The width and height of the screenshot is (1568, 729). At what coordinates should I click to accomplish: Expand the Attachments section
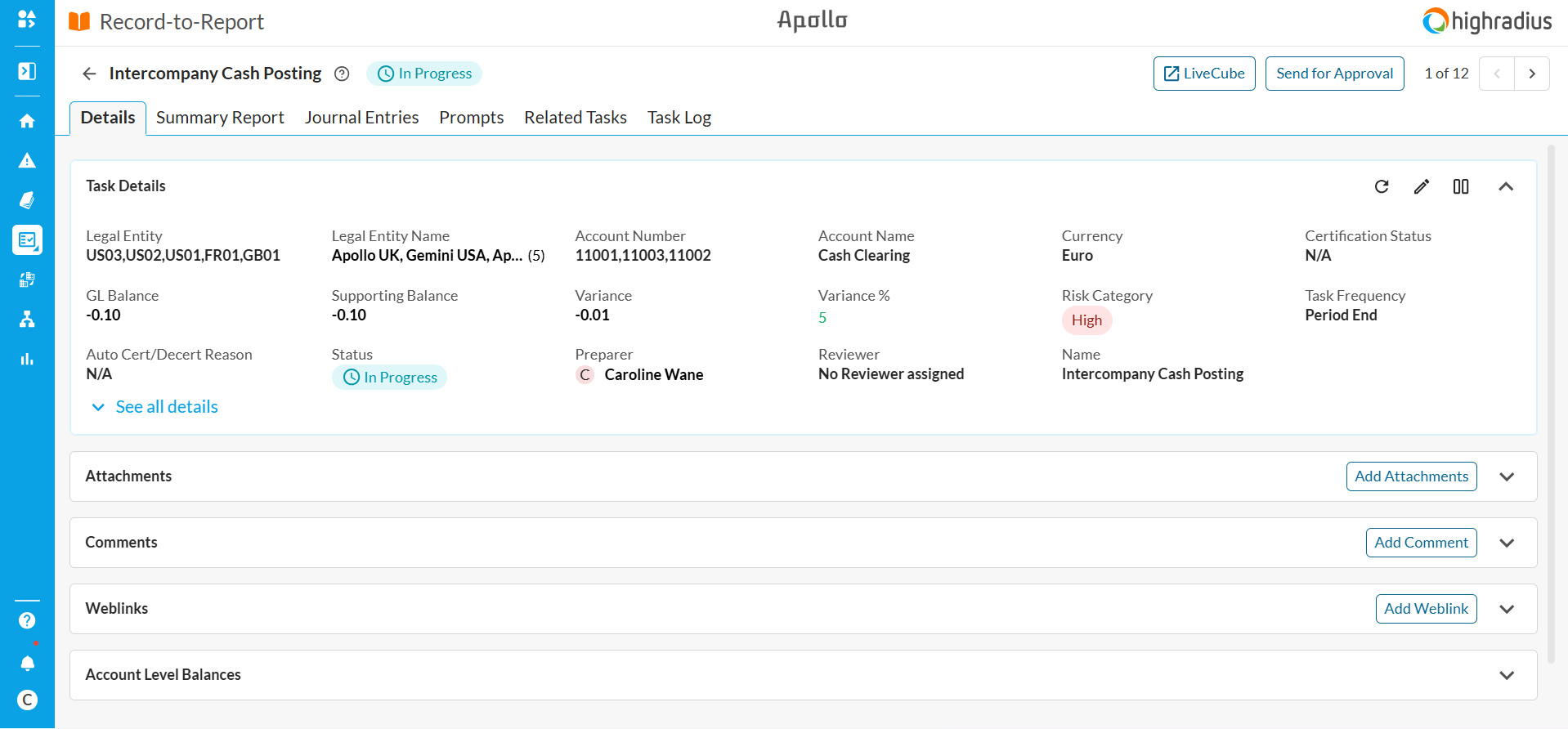tap(1507, 476)
